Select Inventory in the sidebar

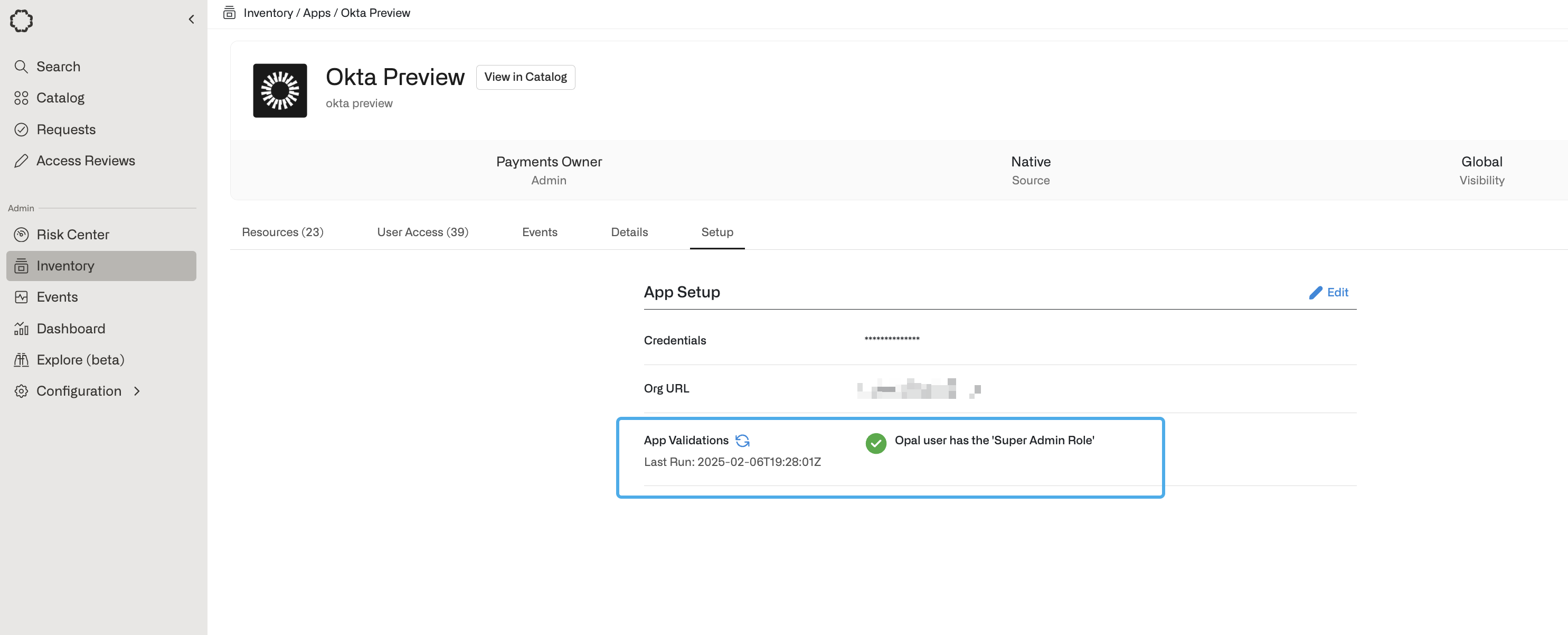click(65, 266)
